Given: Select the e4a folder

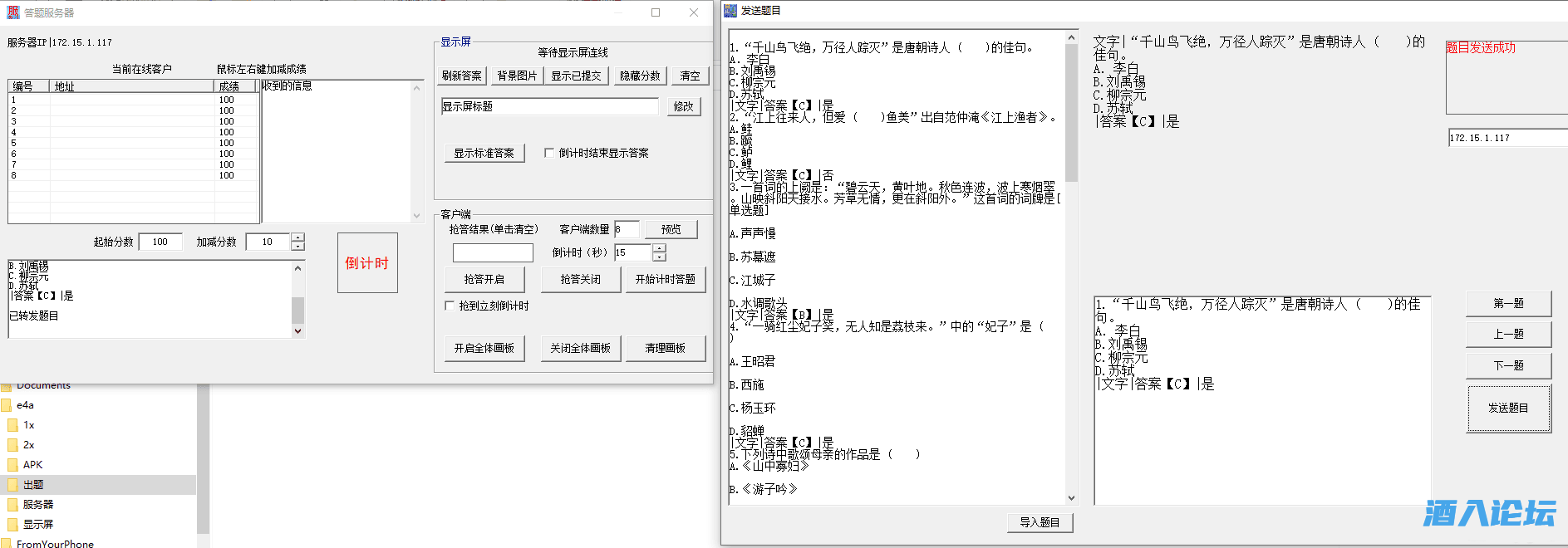Looking at the screenshot, I should 25,405.
